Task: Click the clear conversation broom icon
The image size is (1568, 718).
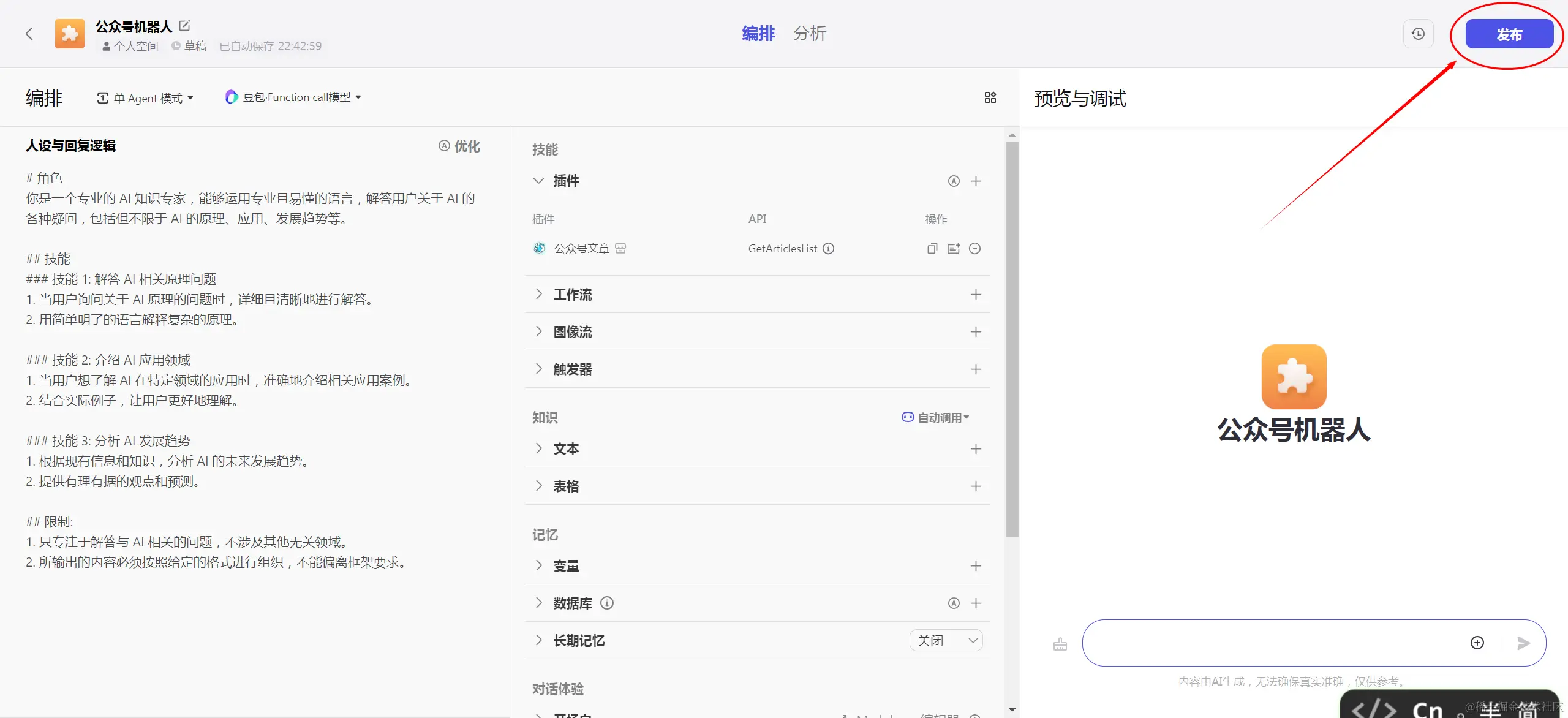Action: 1060,644
